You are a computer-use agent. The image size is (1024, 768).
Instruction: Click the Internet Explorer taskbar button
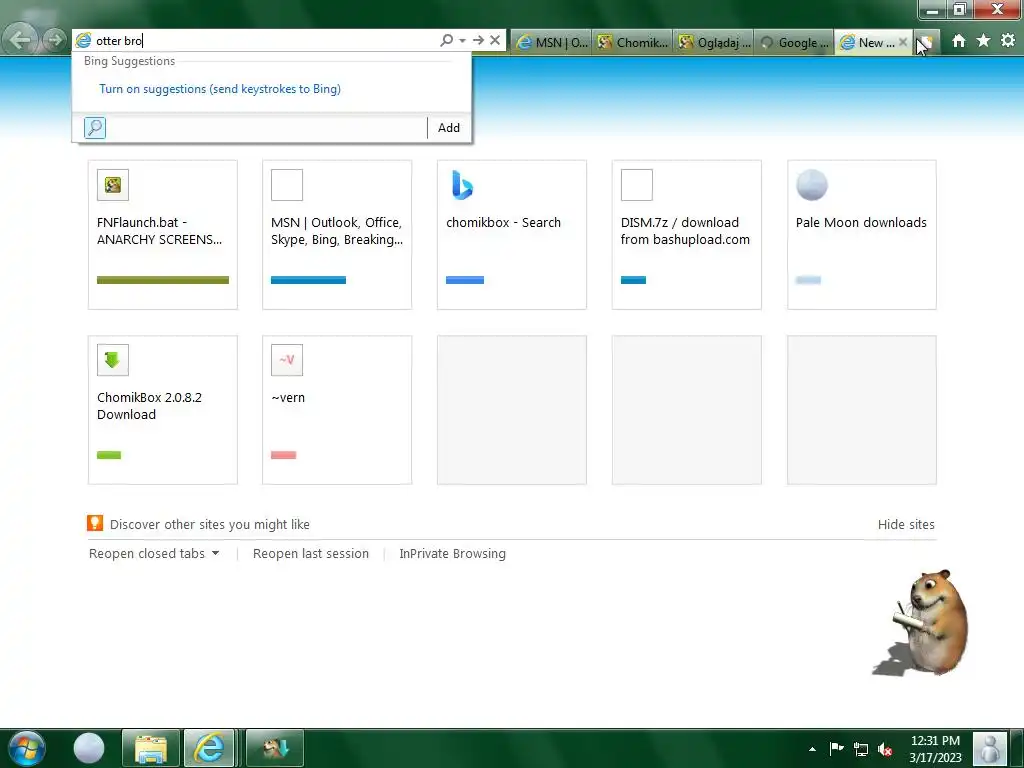pyautogui.click(x=209, y=748)
